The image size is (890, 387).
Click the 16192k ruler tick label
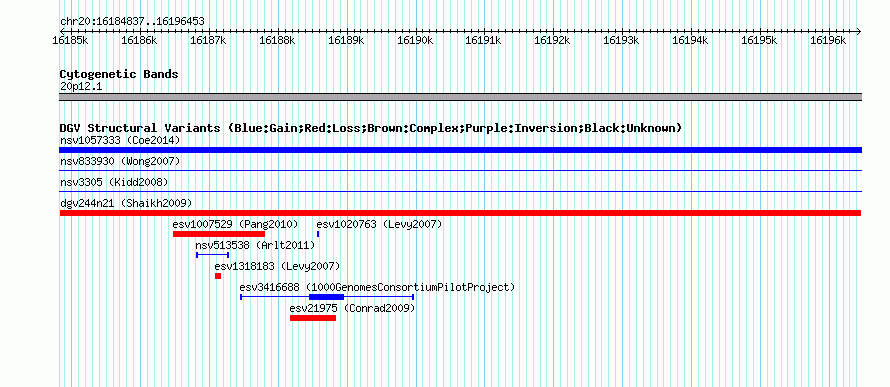point(553,40)
